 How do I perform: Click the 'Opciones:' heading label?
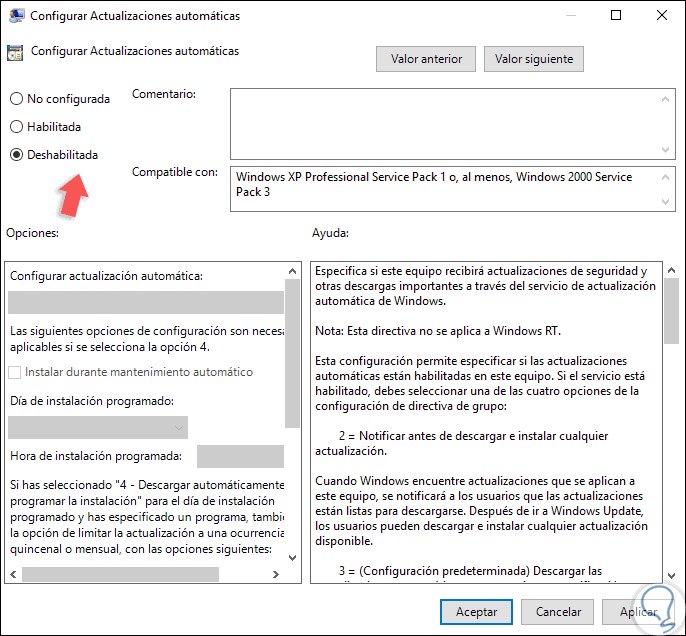pos(32,233)
